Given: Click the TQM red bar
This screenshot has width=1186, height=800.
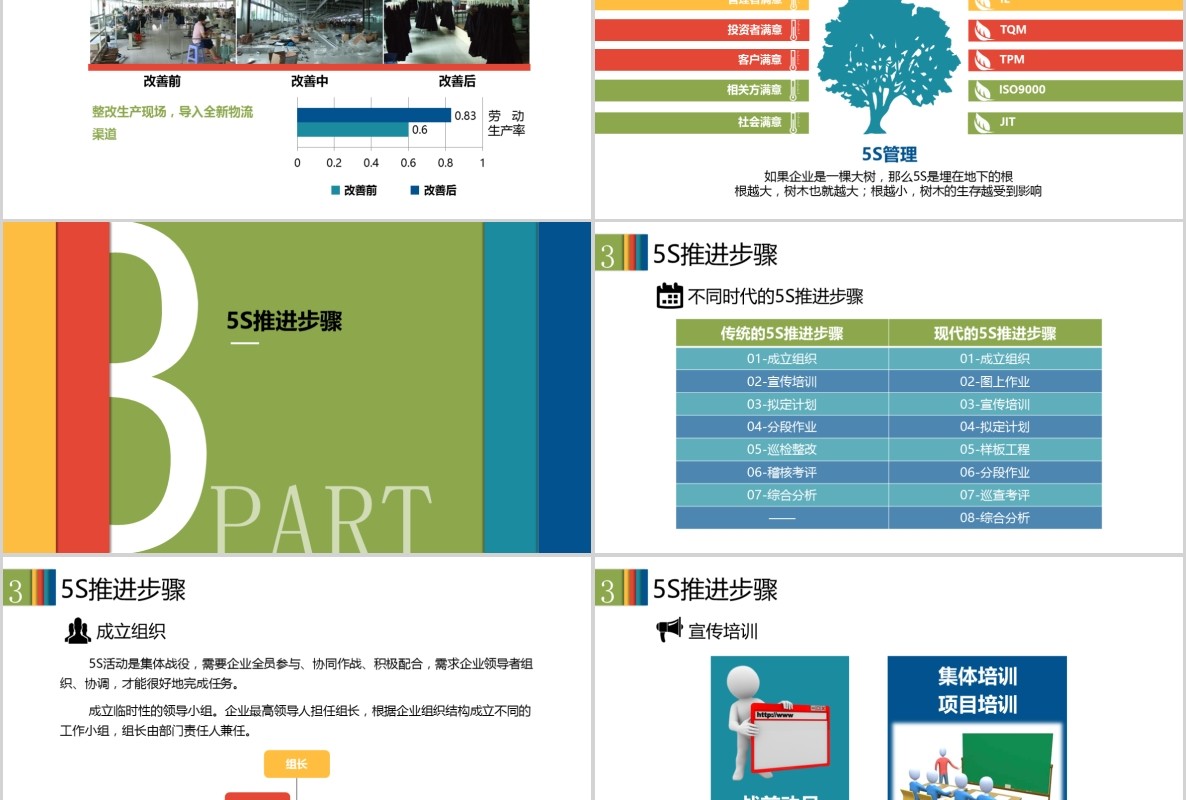Looking at the screenshot, I should (1075, 30).
